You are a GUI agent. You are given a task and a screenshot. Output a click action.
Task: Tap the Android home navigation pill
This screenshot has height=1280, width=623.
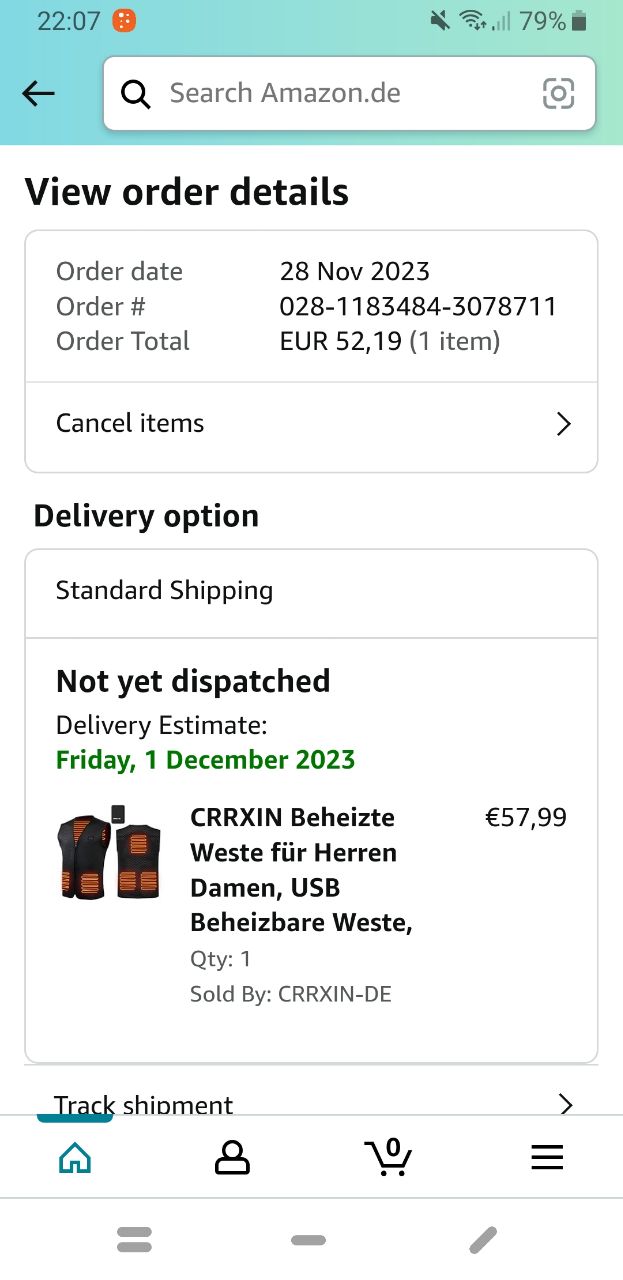click(308, 1240)
